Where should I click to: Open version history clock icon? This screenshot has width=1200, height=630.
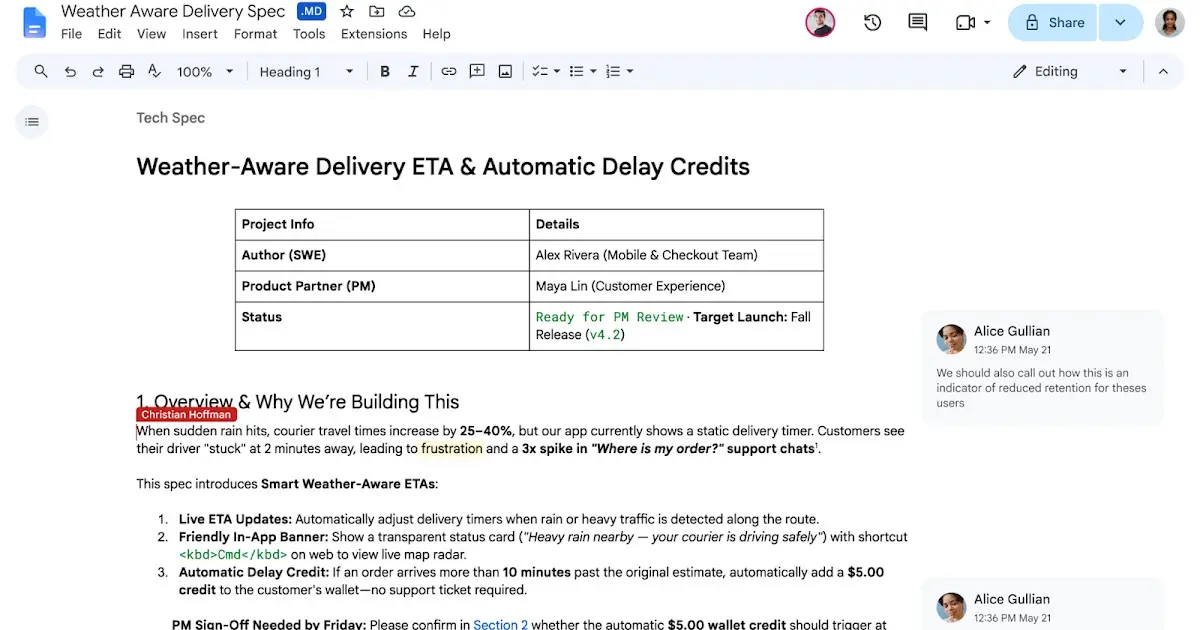pos(872,22)
